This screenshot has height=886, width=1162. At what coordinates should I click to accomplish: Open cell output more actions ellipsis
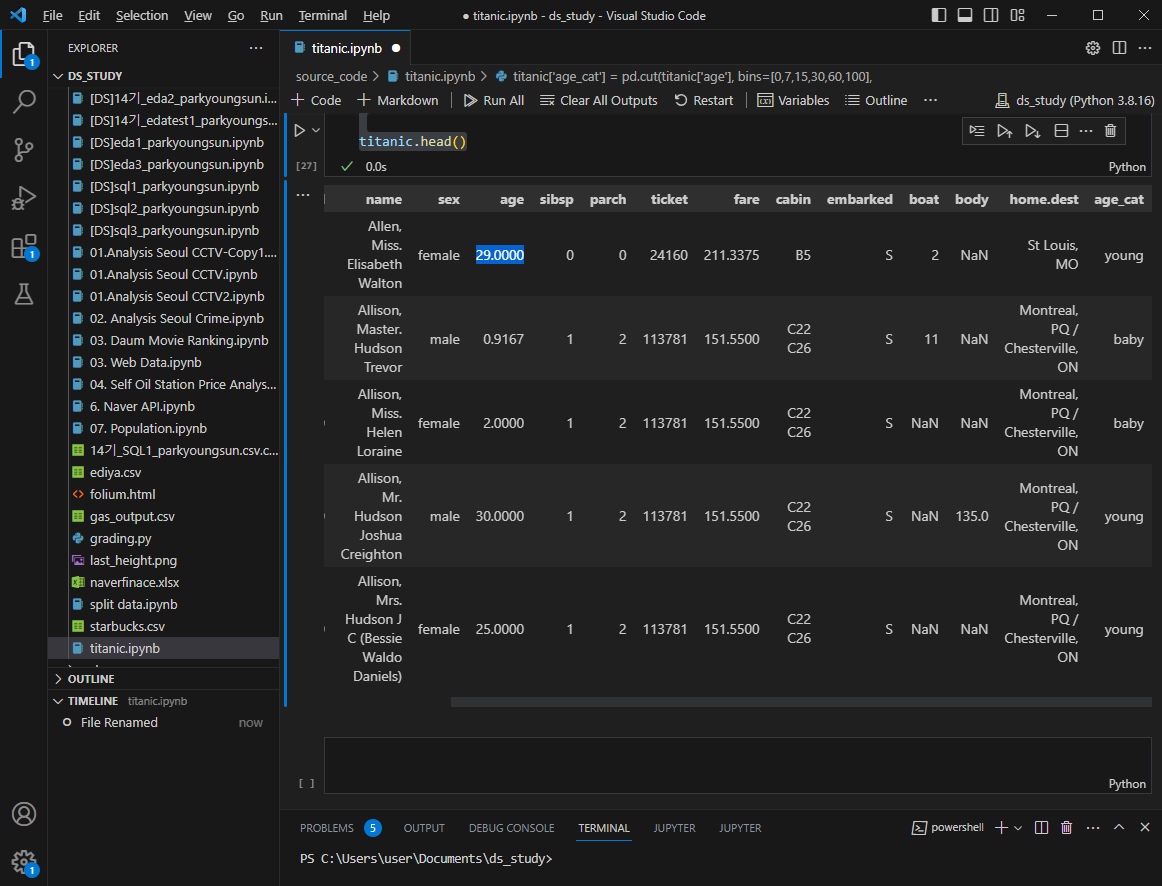[303, 195]
